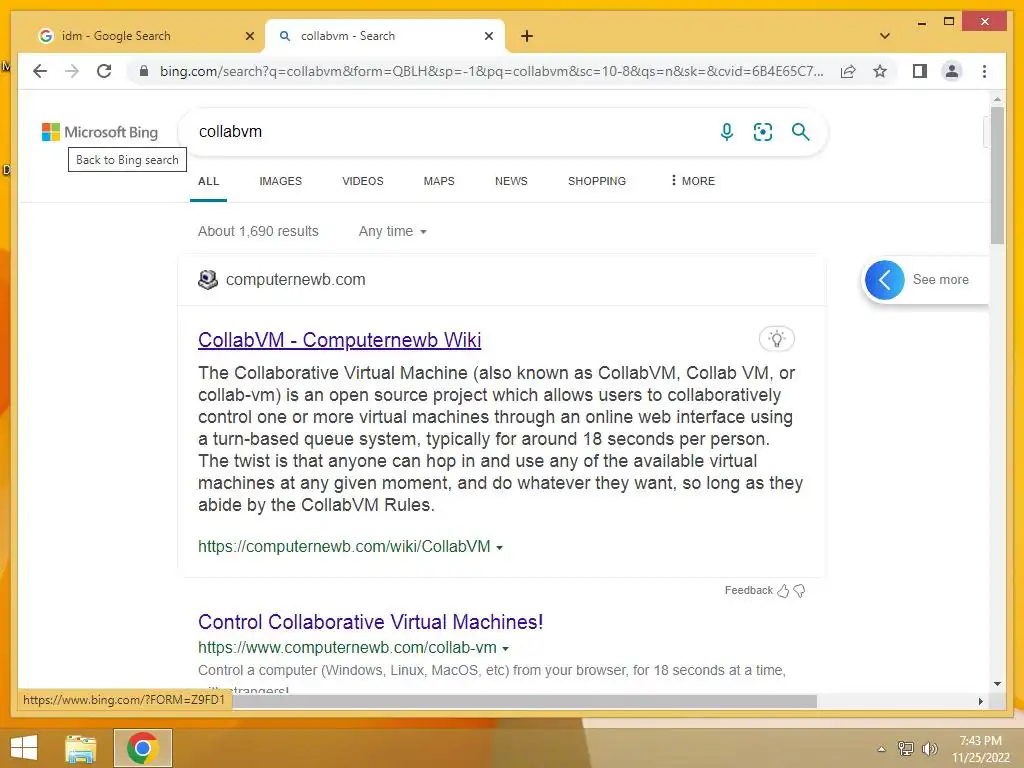Image resolution: width=1024 pixels, height=768 pixels.
Task: Open the Windows Start menu
Action: [x=24, y=748]
